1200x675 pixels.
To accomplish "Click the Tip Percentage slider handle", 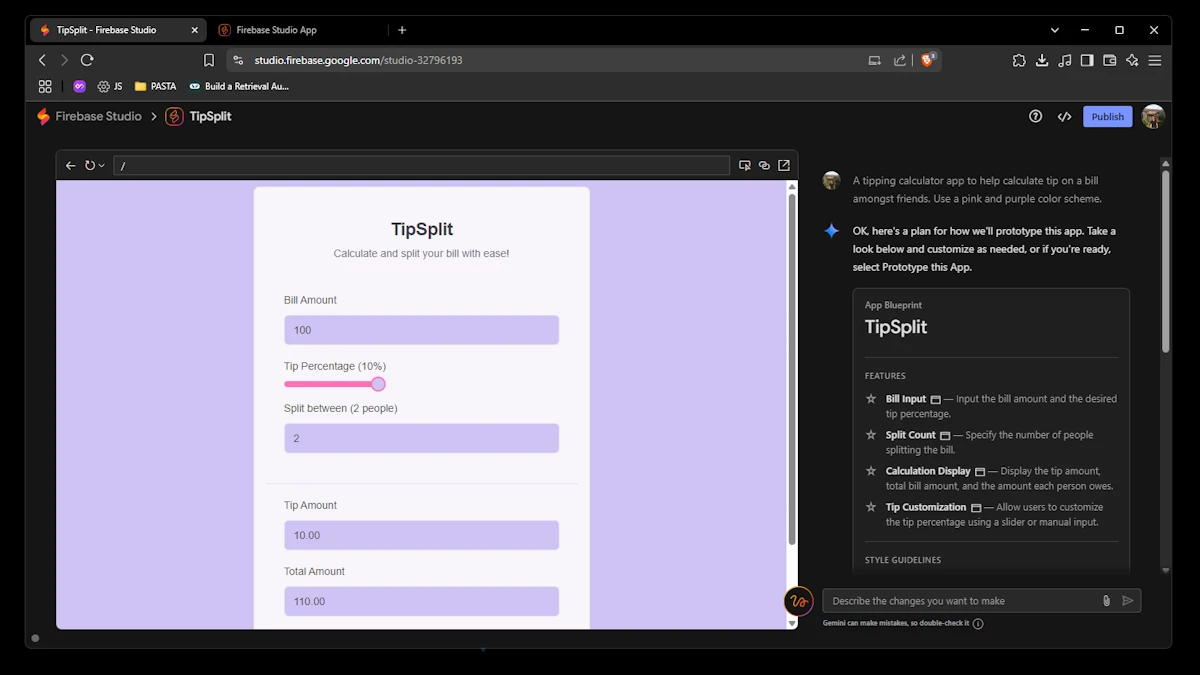I will click(x=378, y=384).
